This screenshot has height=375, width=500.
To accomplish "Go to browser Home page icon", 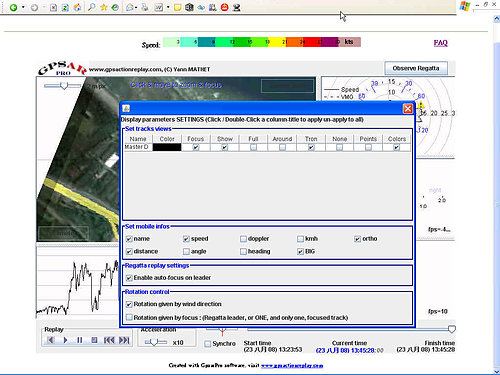I will (x=77, y=7).
